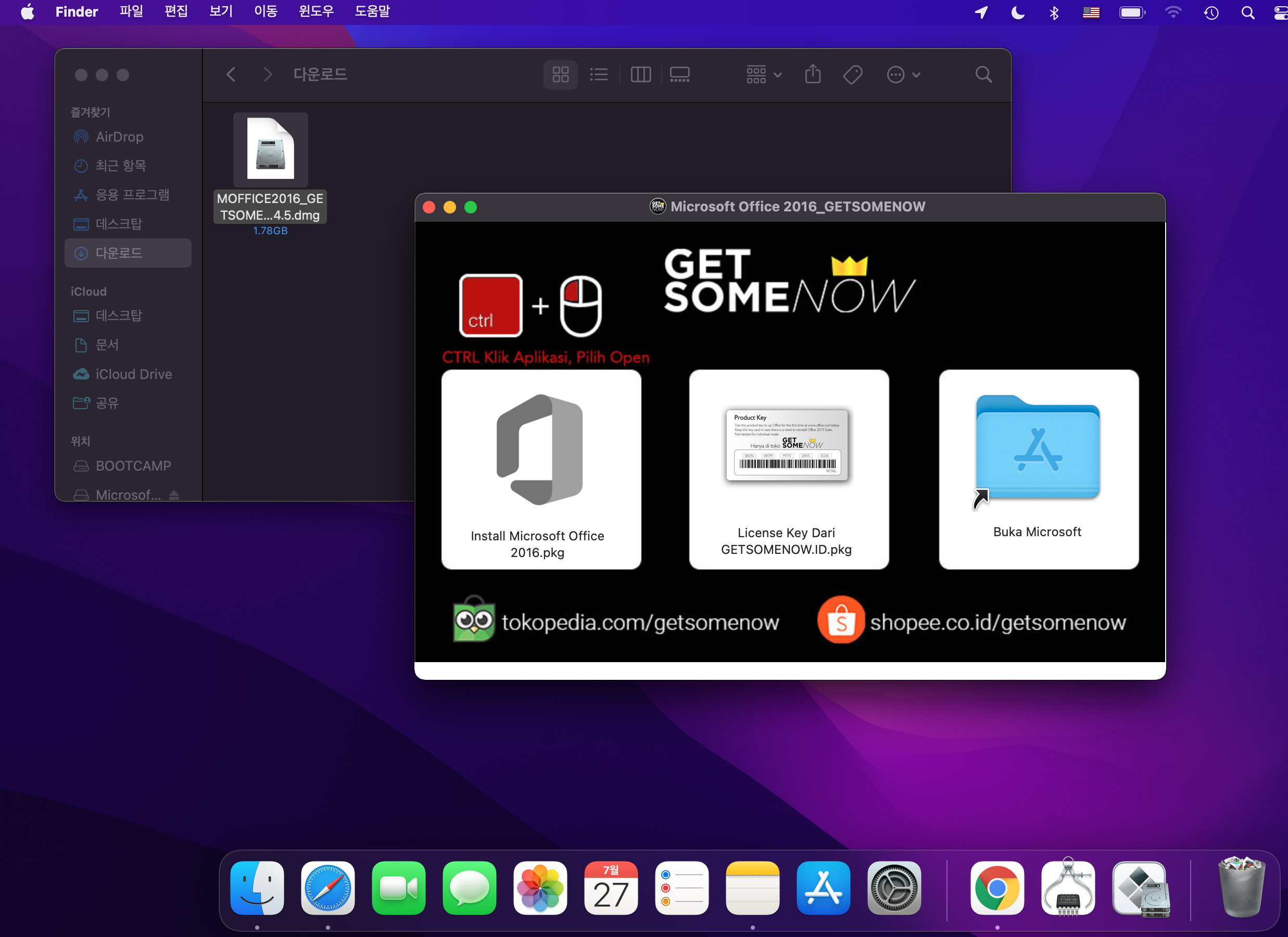Open Photos from the Dock

tap(540, 888)
